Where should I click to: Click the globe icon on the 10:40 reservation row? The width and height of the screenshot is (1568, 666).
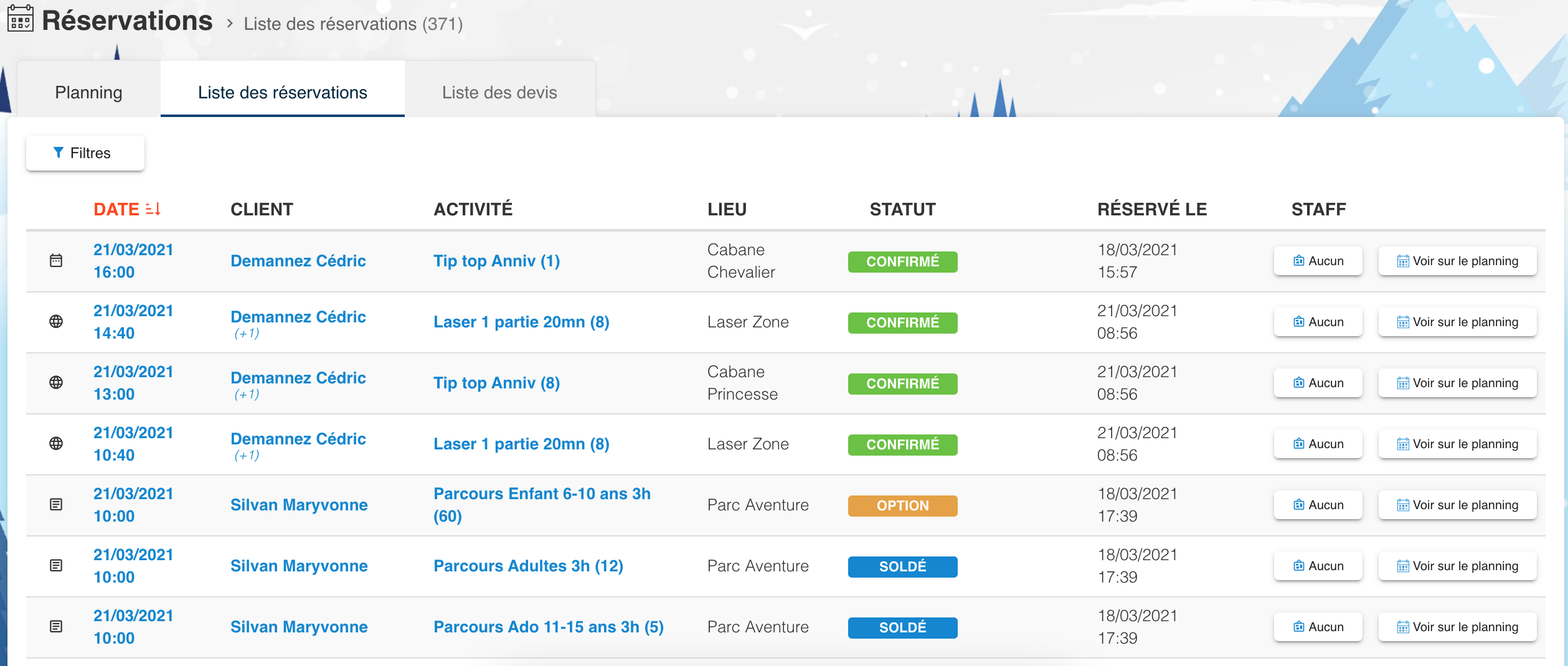(x=56, y=444)
